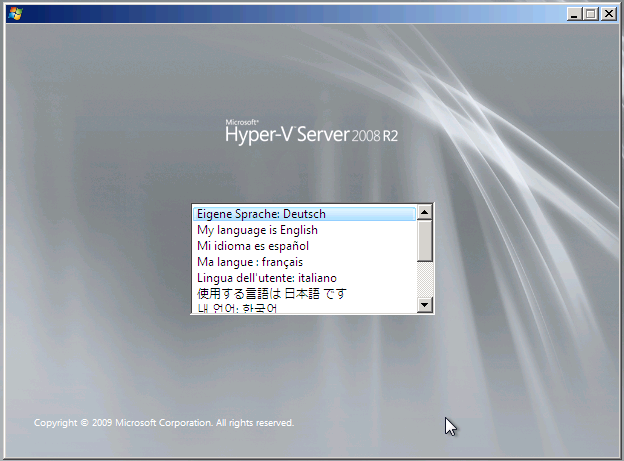624x461 pixels.
Task: Click the language list scroll-up arrow
Action: coord(425,212)
